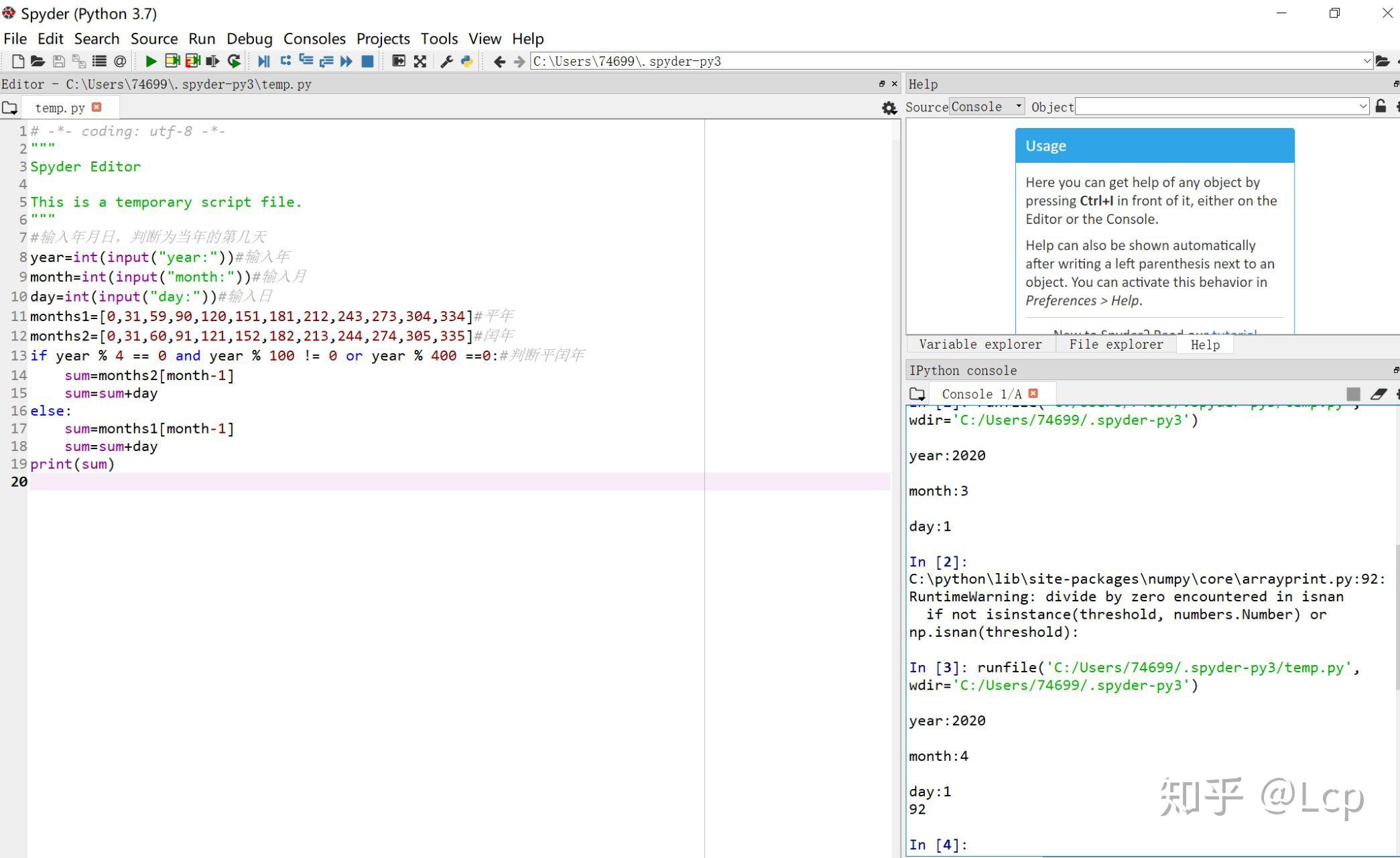Image resolution: width=1400 pixels, height=858 pixels.
Task: Maximize current pane toolbar icon
Action: [x=399, y=62]
